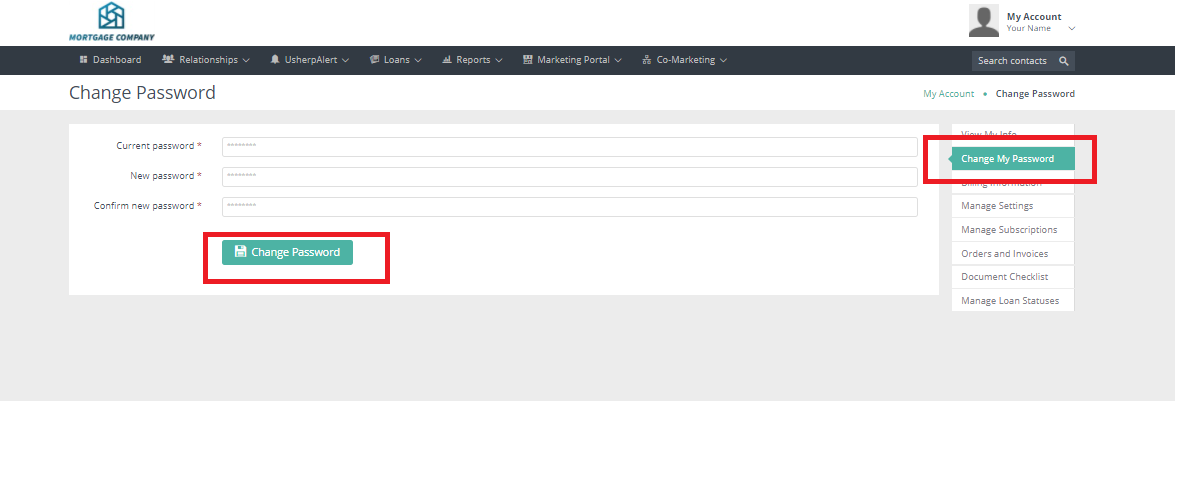Screen dimensions: 1182x478
Task: Expand the Marketing Portal menu
Action: 572,60
